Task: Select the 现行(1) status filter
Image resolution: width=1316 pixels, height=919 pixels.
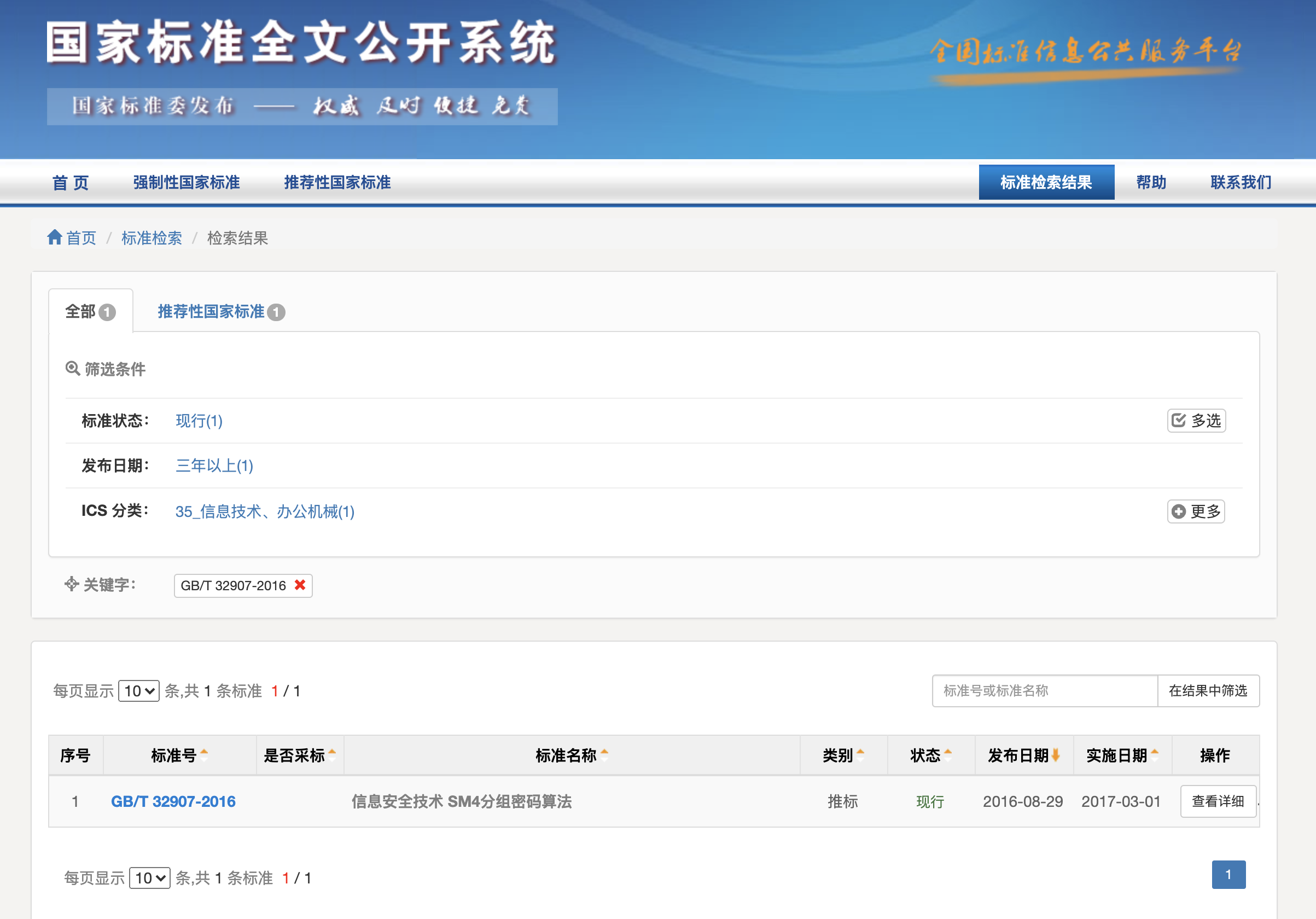Action: pyautogui.click(x=199, y=421)
